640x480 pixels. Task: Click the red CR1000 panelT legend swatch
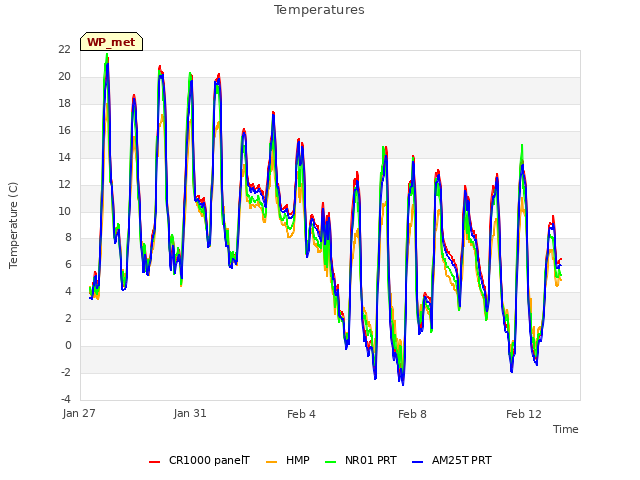click(155, 462)
